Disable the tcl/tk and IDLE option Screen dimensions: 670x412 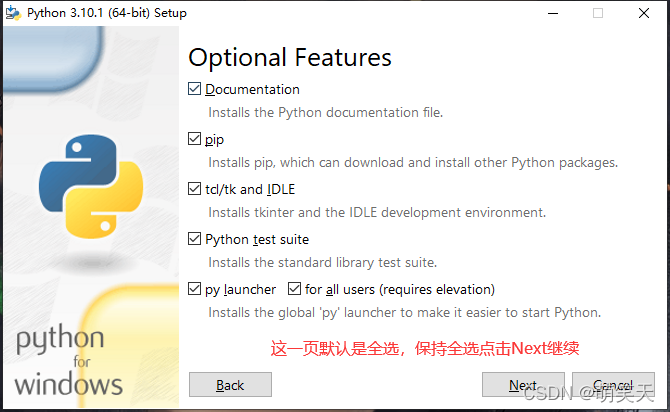(195, 189)
